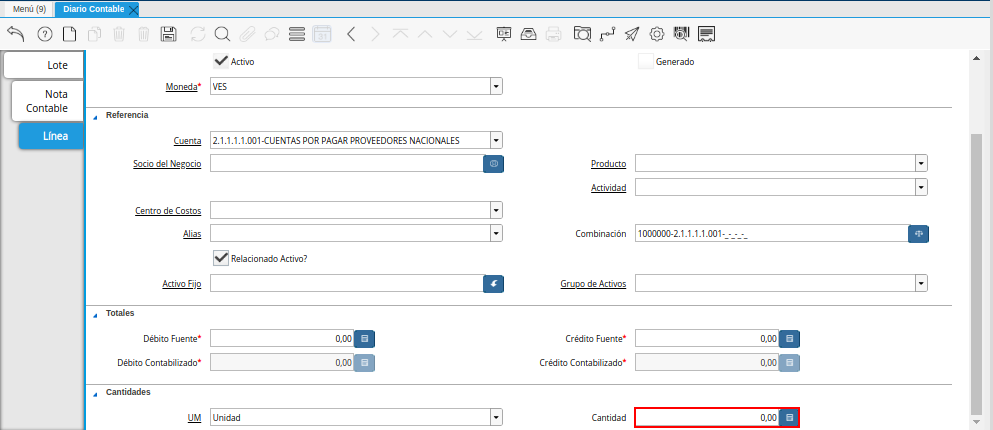Viewport: 993px width, 430px height.
Task: Open calculator for Débito Fuente
Action: click(365, 339)
